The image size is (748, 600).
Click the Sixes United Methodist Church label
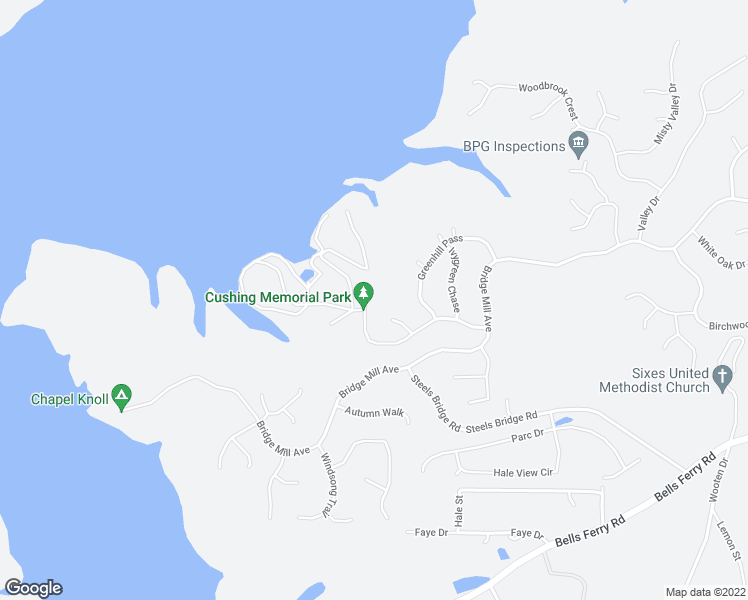click(654, 380)
